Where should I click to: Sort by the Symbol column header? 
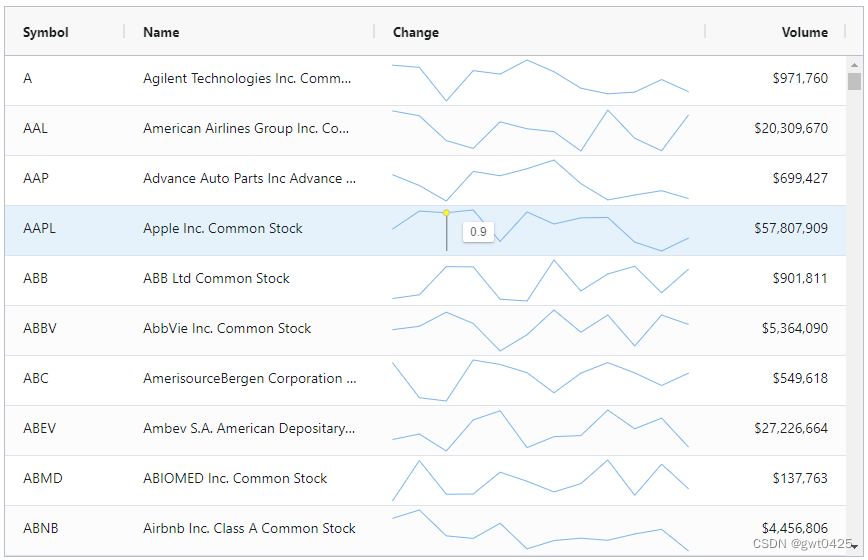pos(46,32)
